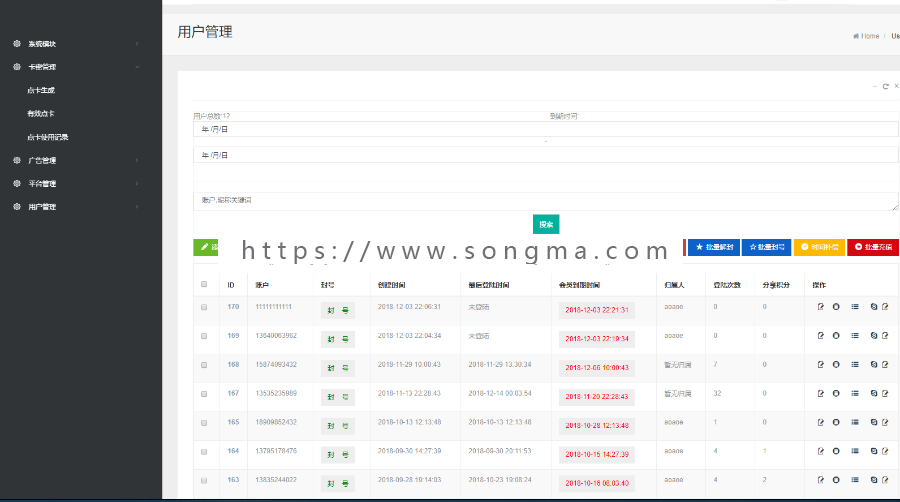Click the edit icon left of the circle icon in row 170
The width and height of the screenshot is (900, 502).
821,307
